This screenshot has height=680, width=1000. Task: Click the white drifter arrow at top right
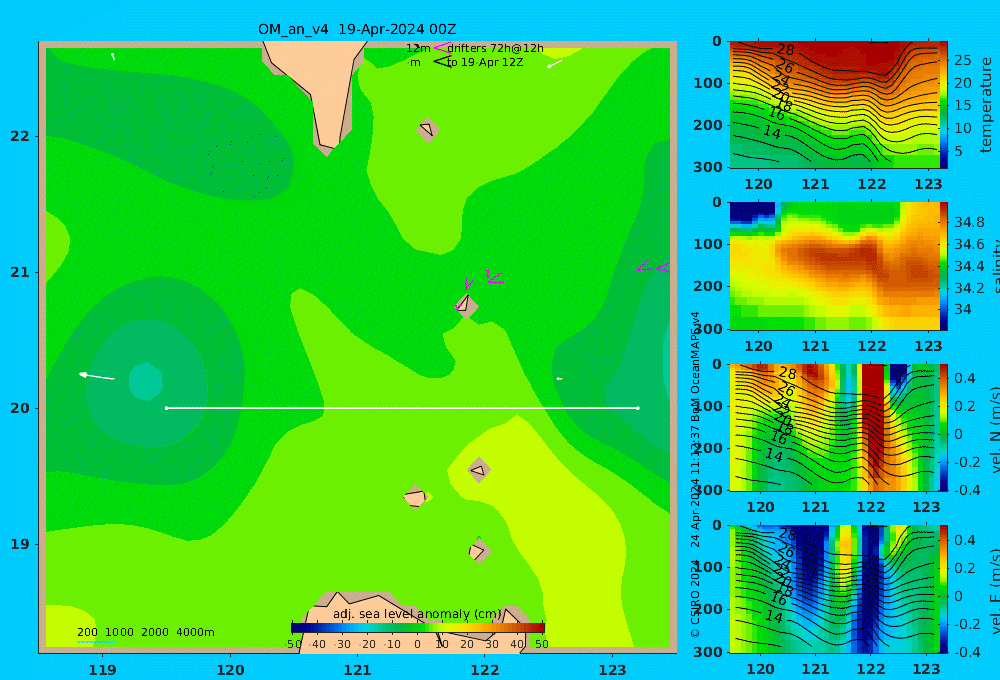[x=554, y=64]
